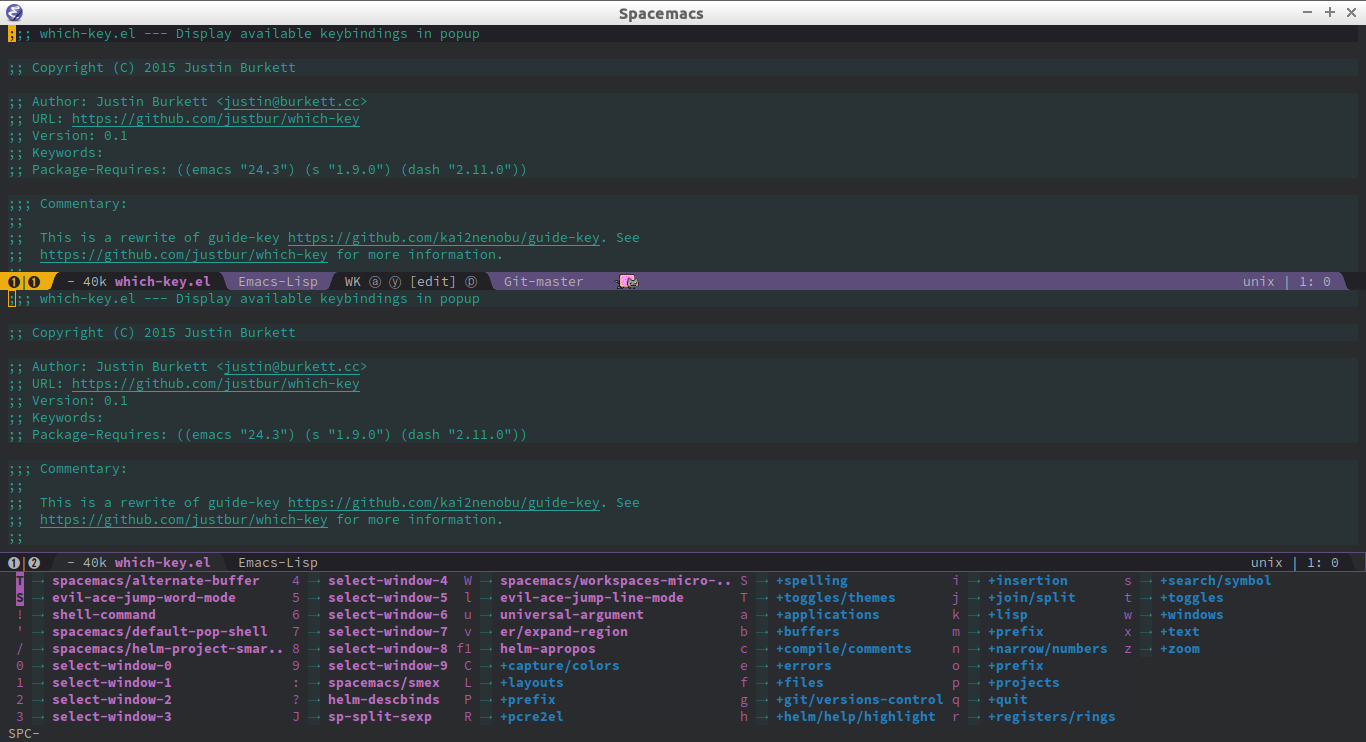Open justin@burkett.cc email link in upper window
The height and width of the screenshot is (742, 1366).
tap(291, 102)
